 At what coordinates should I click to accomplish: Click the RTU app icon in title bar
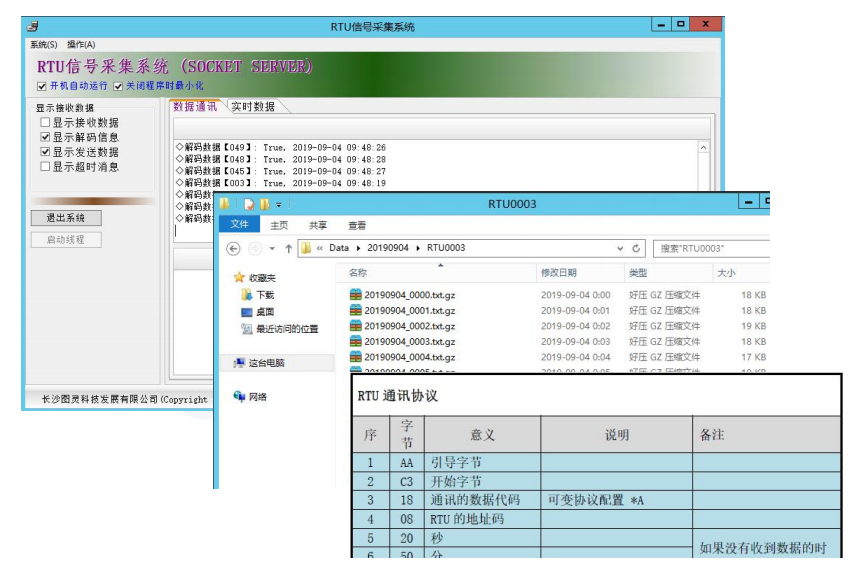coord(32,26)
